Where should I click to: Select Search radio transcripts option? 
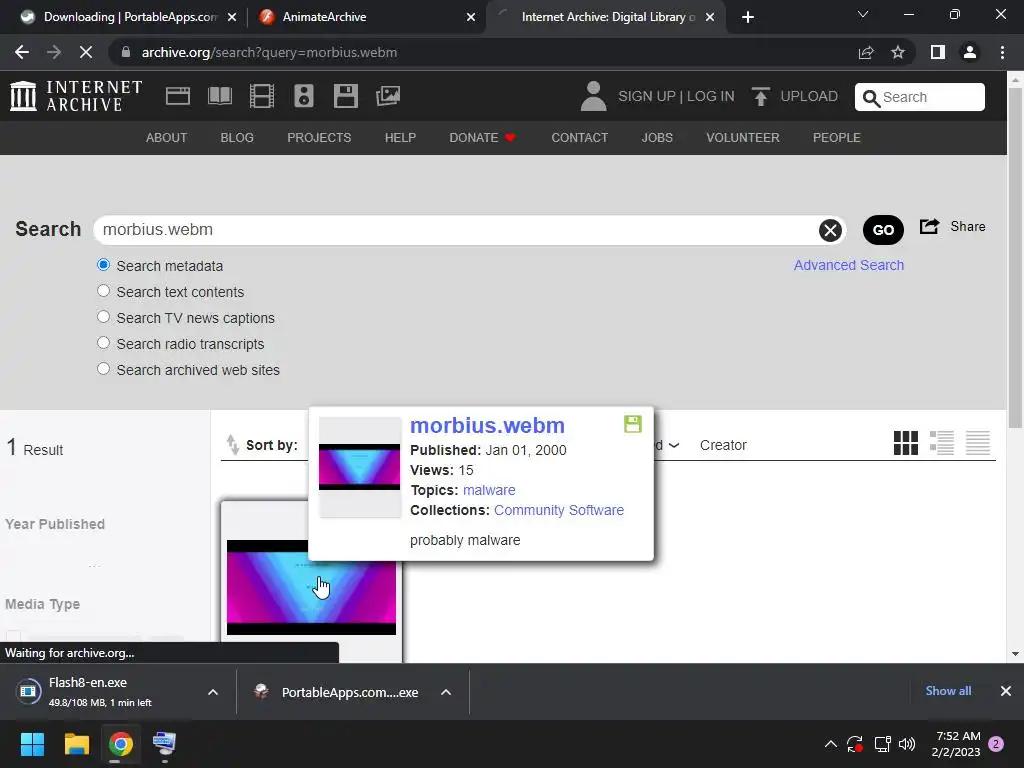click(x=103, y=343)
